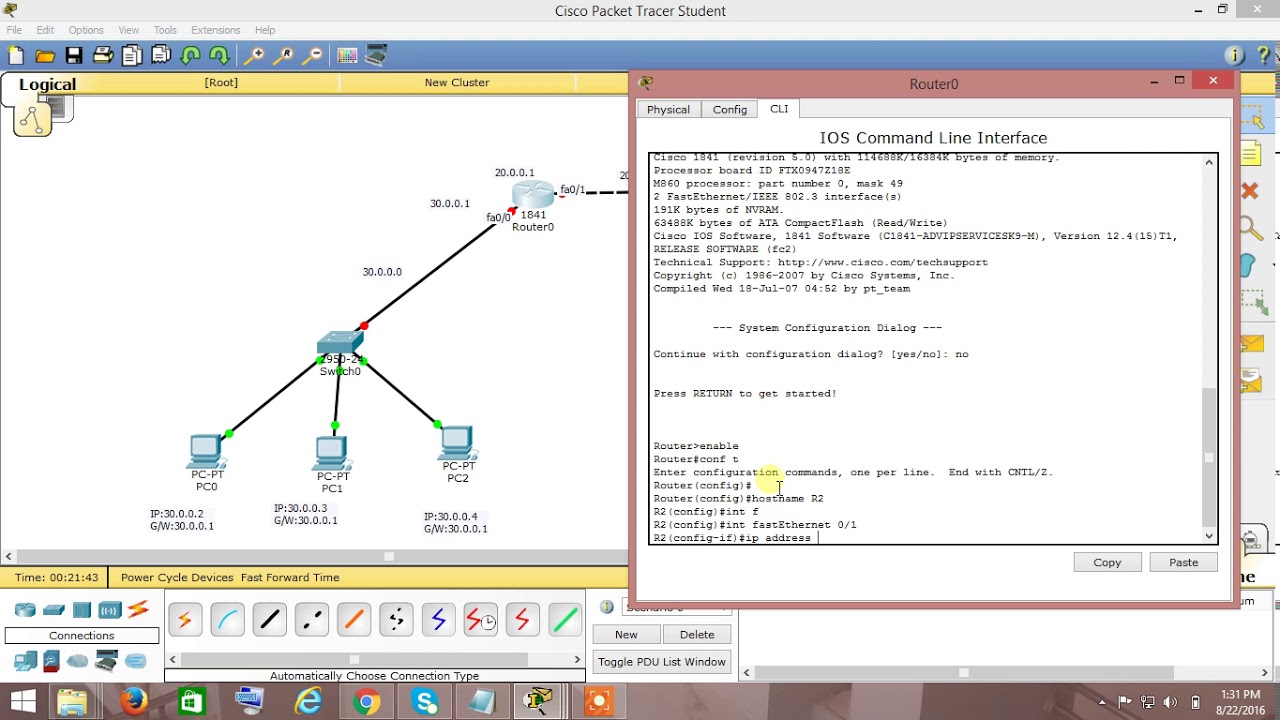This screenshot has height=720, width=1280.
Task: Open Custom Devices Dialog icon
Action: 376,56
